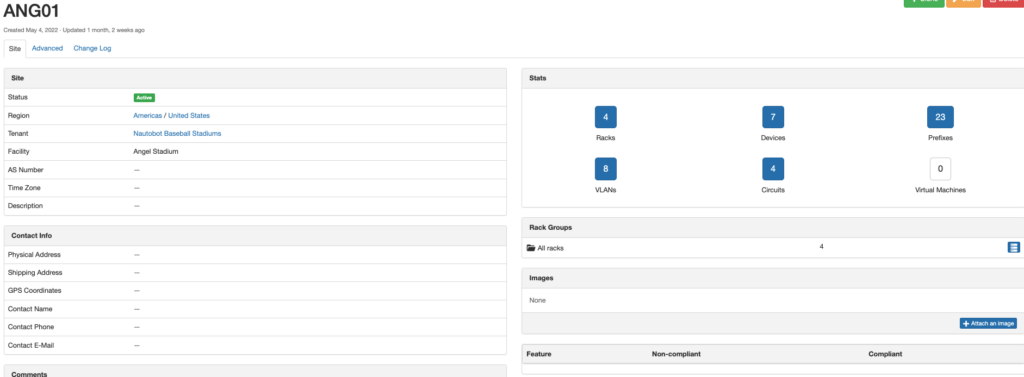Click the folder icon next to All racks
Viewport: 1024px width, 377px height.
click(x=531, y=248)
